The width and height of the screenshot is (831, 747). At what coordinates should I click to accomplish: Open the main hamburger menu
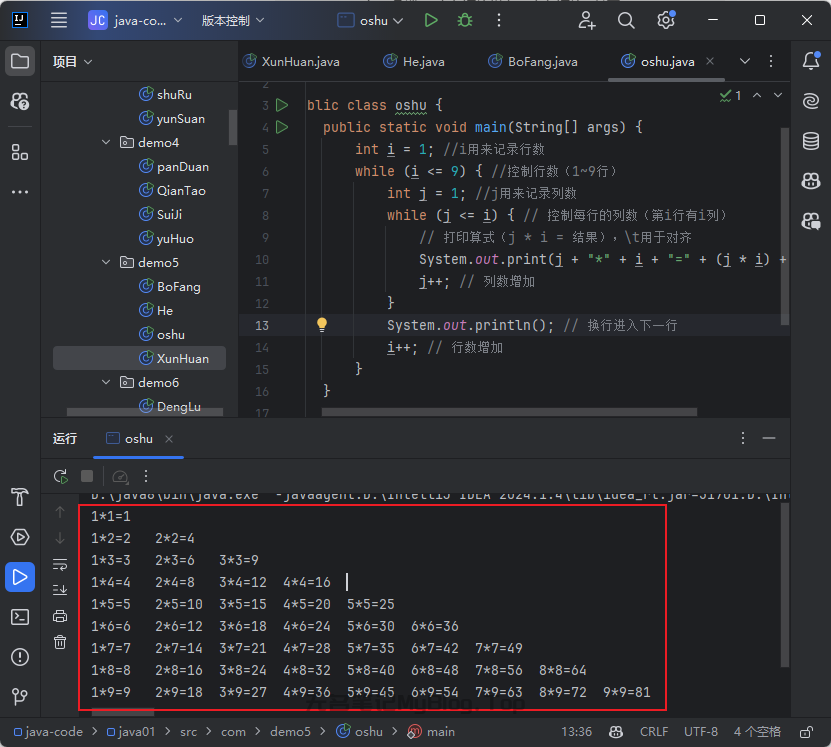pyautogui.click(x=59, y=21)
